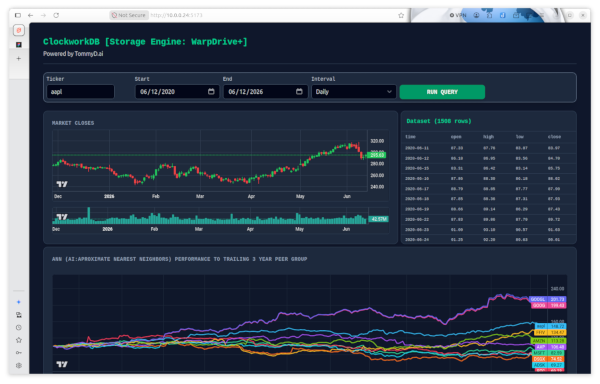Click the 'MARKET CLOSES' chart title
This screenshot has height=384, width=600.
pyautogui.click(x=73, y=123)
